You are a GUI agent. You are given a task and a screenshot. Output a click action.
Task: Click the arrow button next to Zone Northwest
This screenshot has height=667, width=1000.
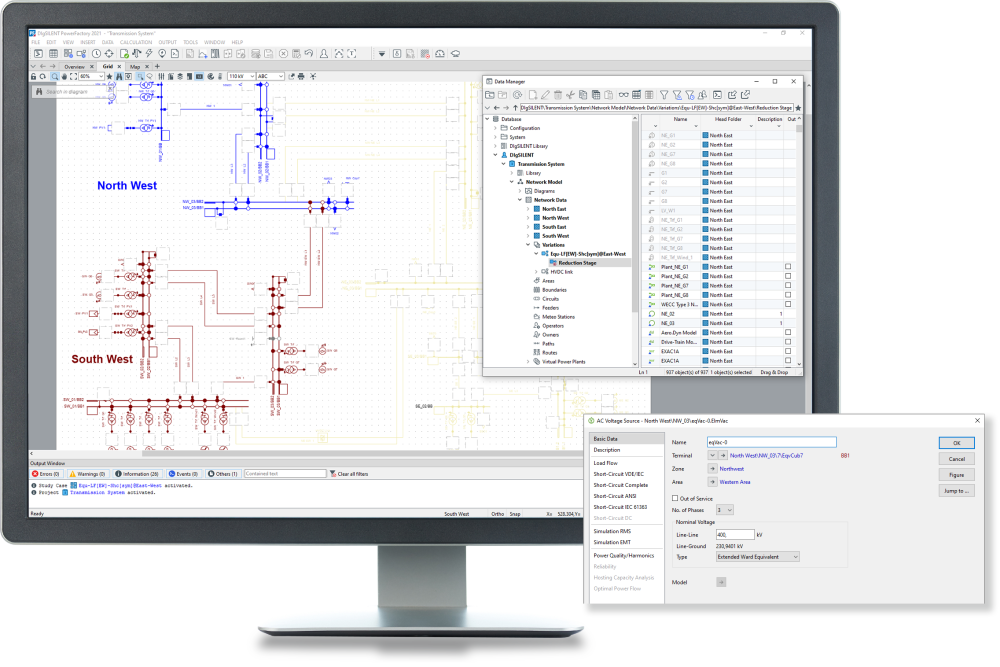[x=712, y=469]
